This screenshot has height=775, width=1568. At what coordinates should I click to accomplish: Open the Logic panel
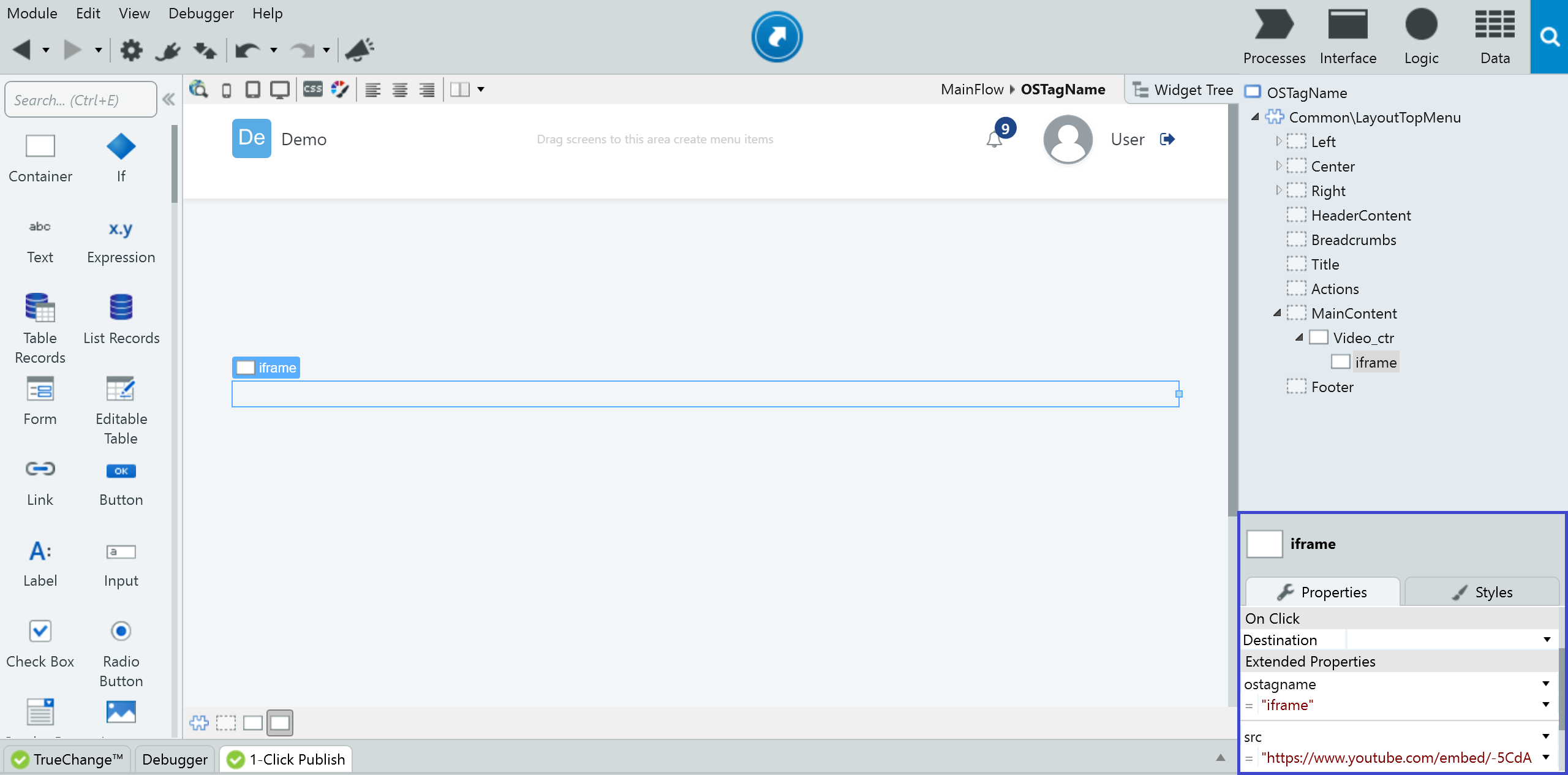point(1422,37)
